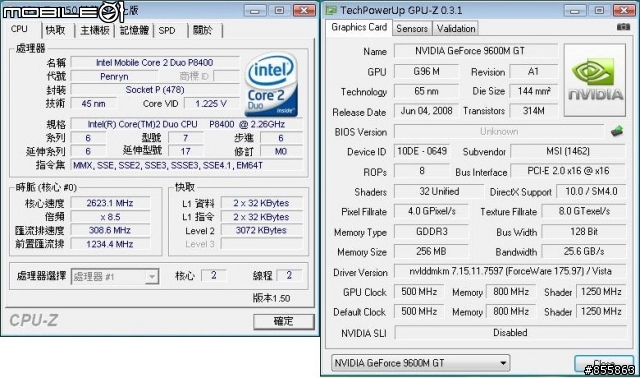Minimize the CPU-Z window

(255, 10)
